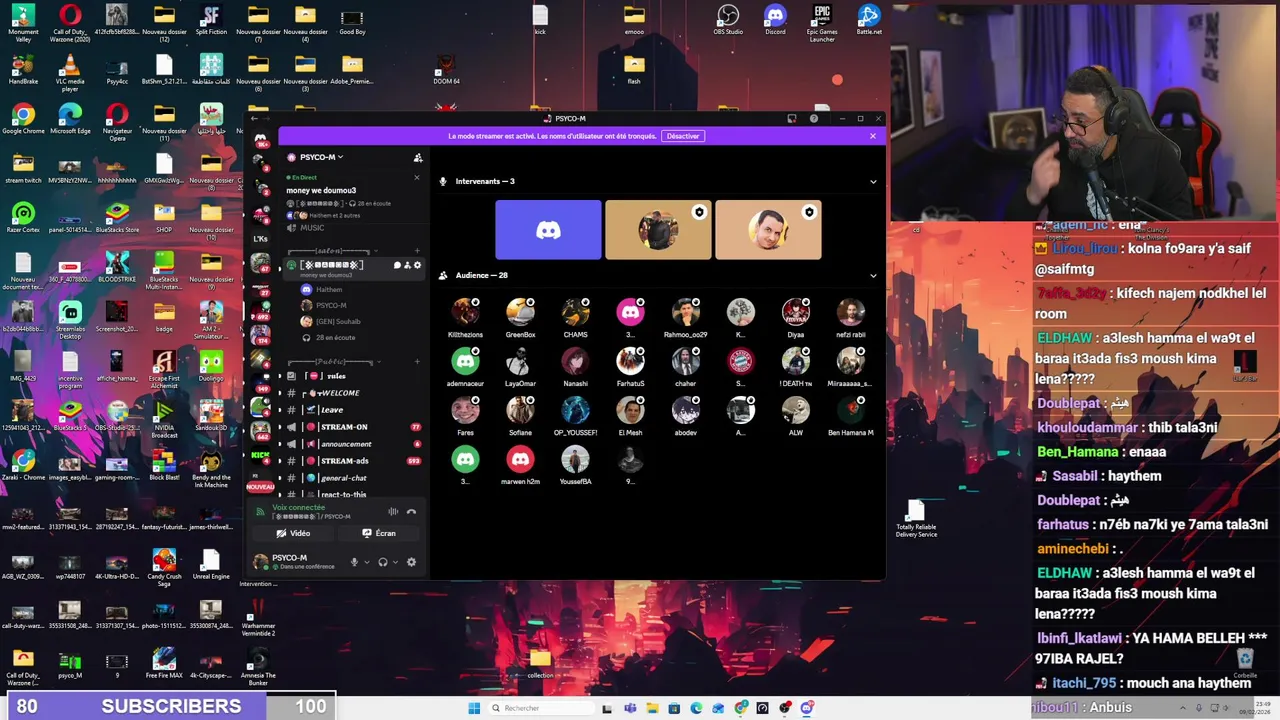Click the invite people icon beside PSYCO-M

tap(418, 158)
